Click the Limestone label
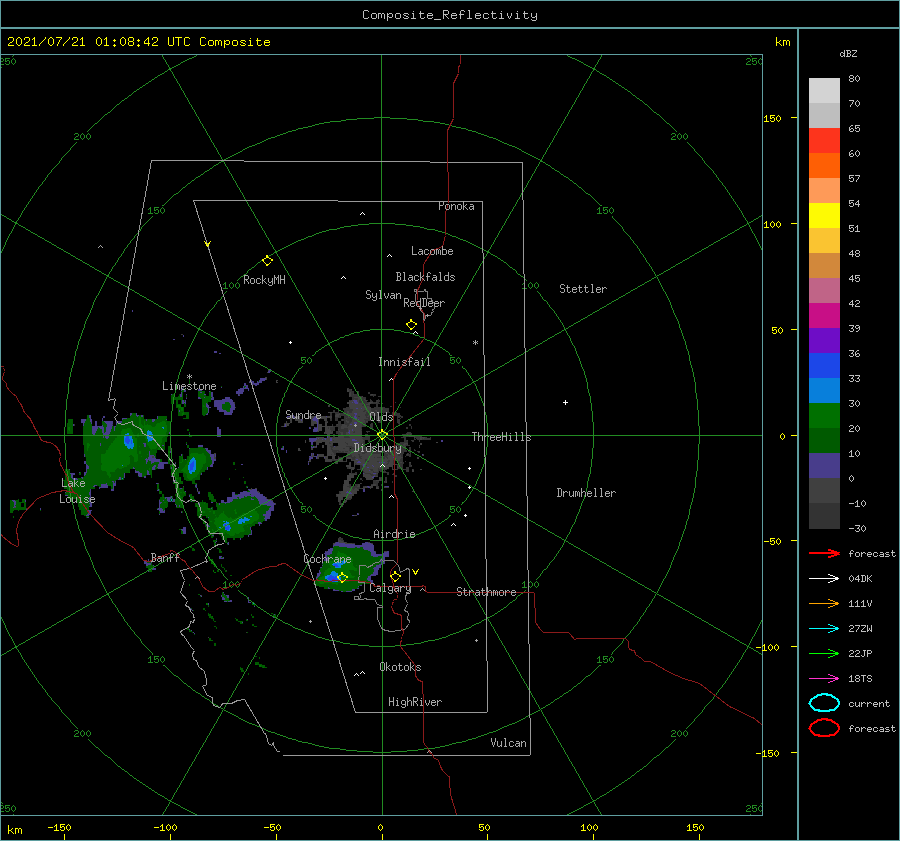The width and height of the screenshot is (900, 841). tap(189, 386)
